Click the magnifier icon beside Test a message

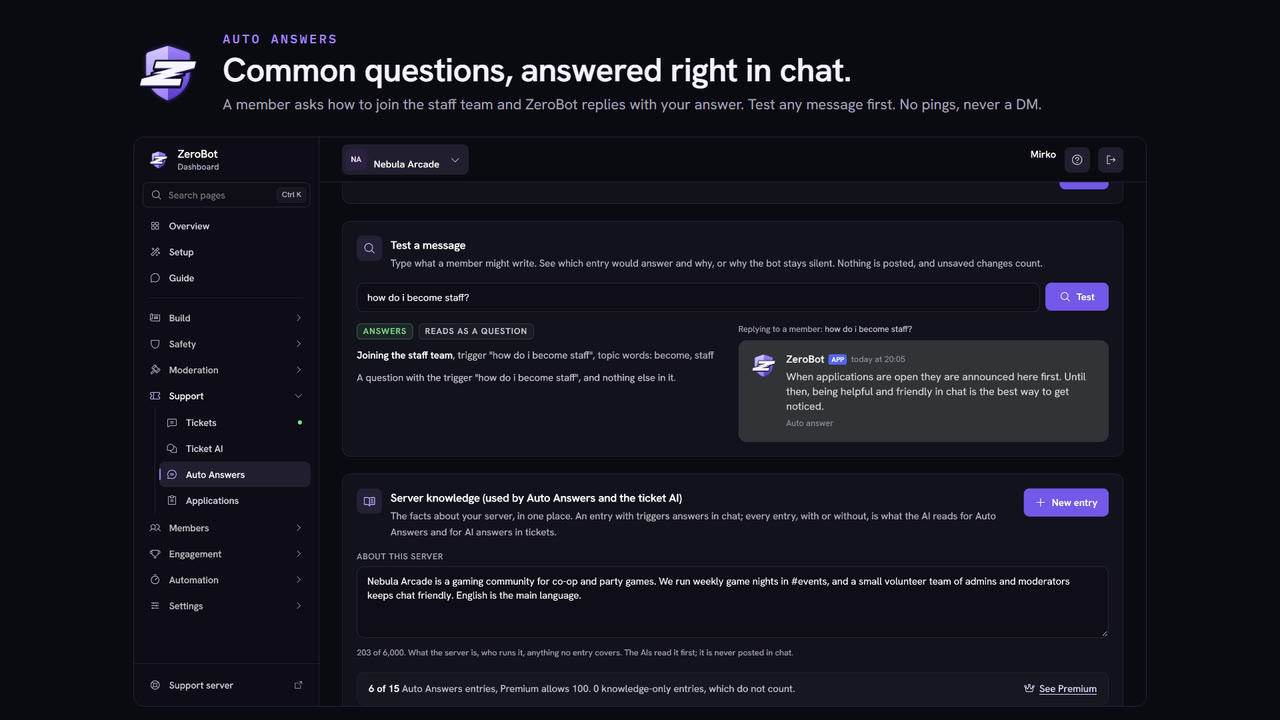[370, 248]
